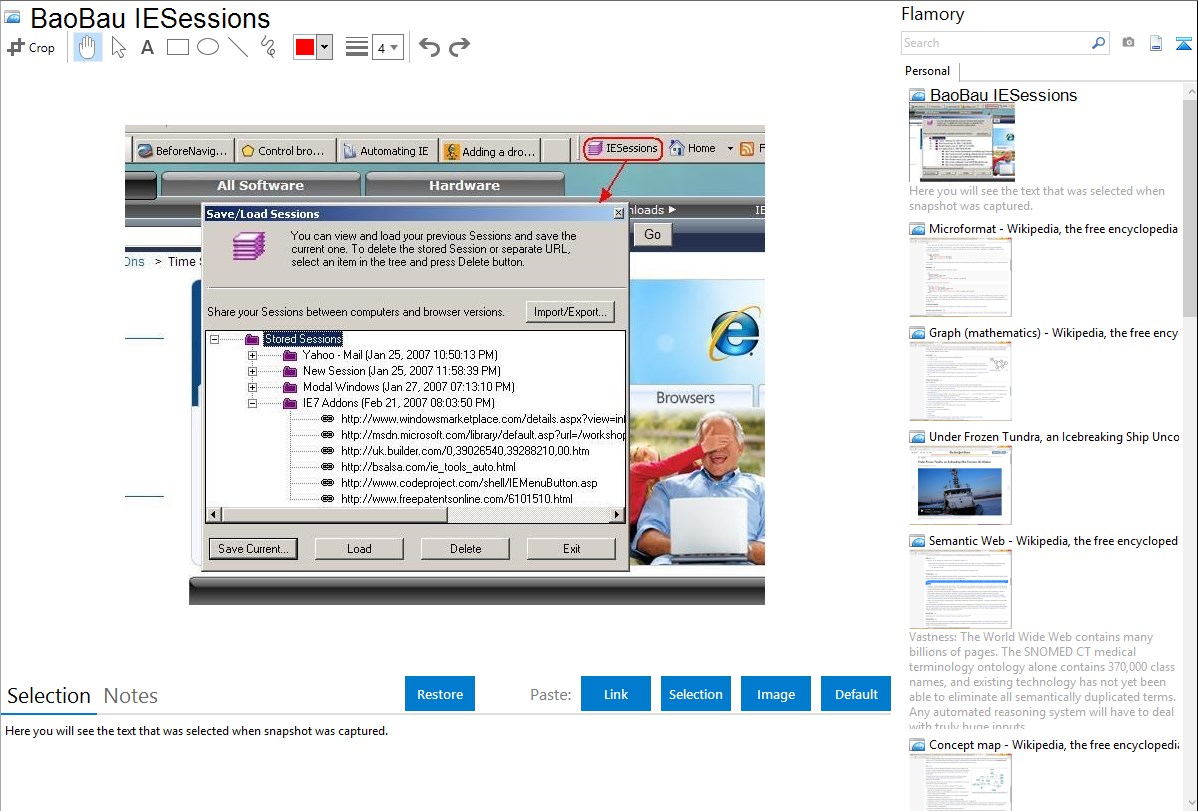1198x811 pixels.
Task: Open the Automating IE browser tab
Action: [x=387, y=151]
